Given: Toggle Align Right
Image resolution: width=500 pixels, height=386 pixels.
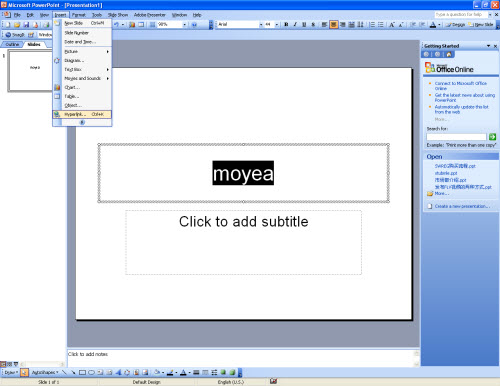Looking at the screenshot, I should [343, 24].
